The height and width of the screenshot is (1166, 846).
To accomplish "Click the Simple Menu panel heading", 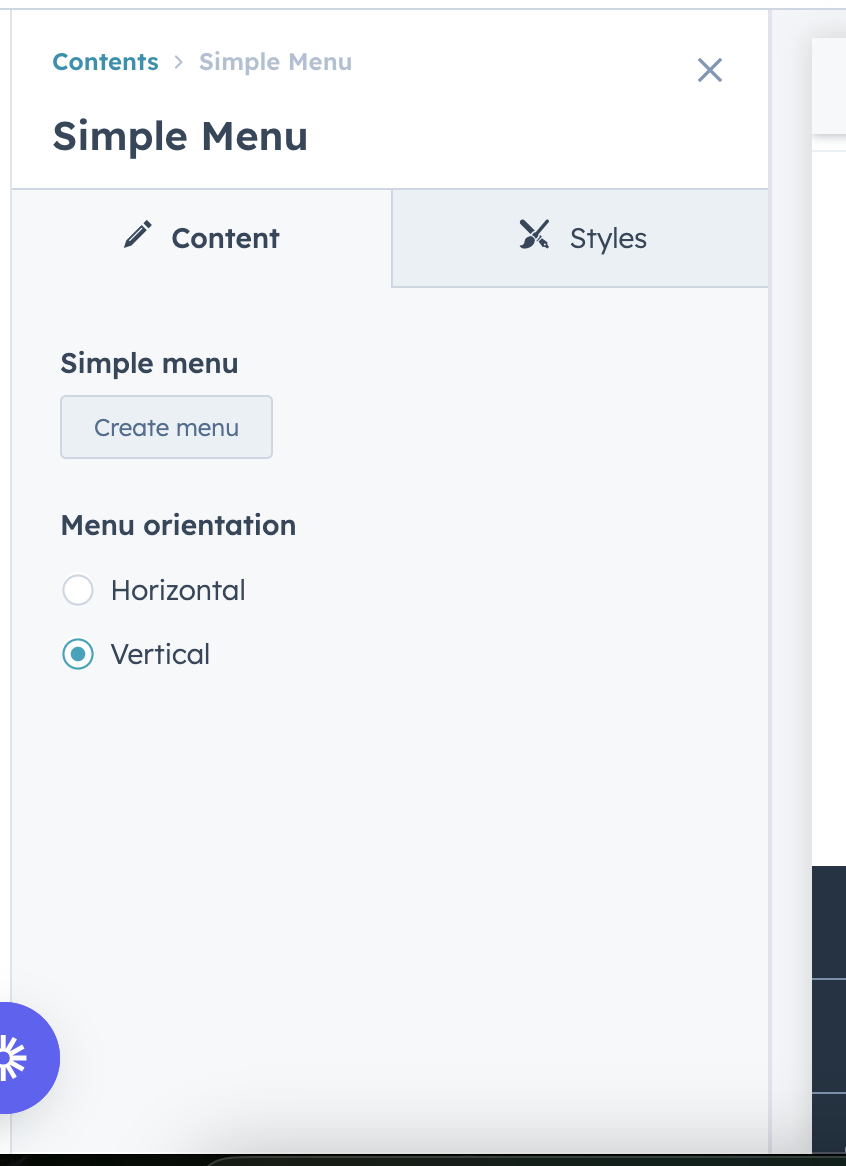I will 180,136.
